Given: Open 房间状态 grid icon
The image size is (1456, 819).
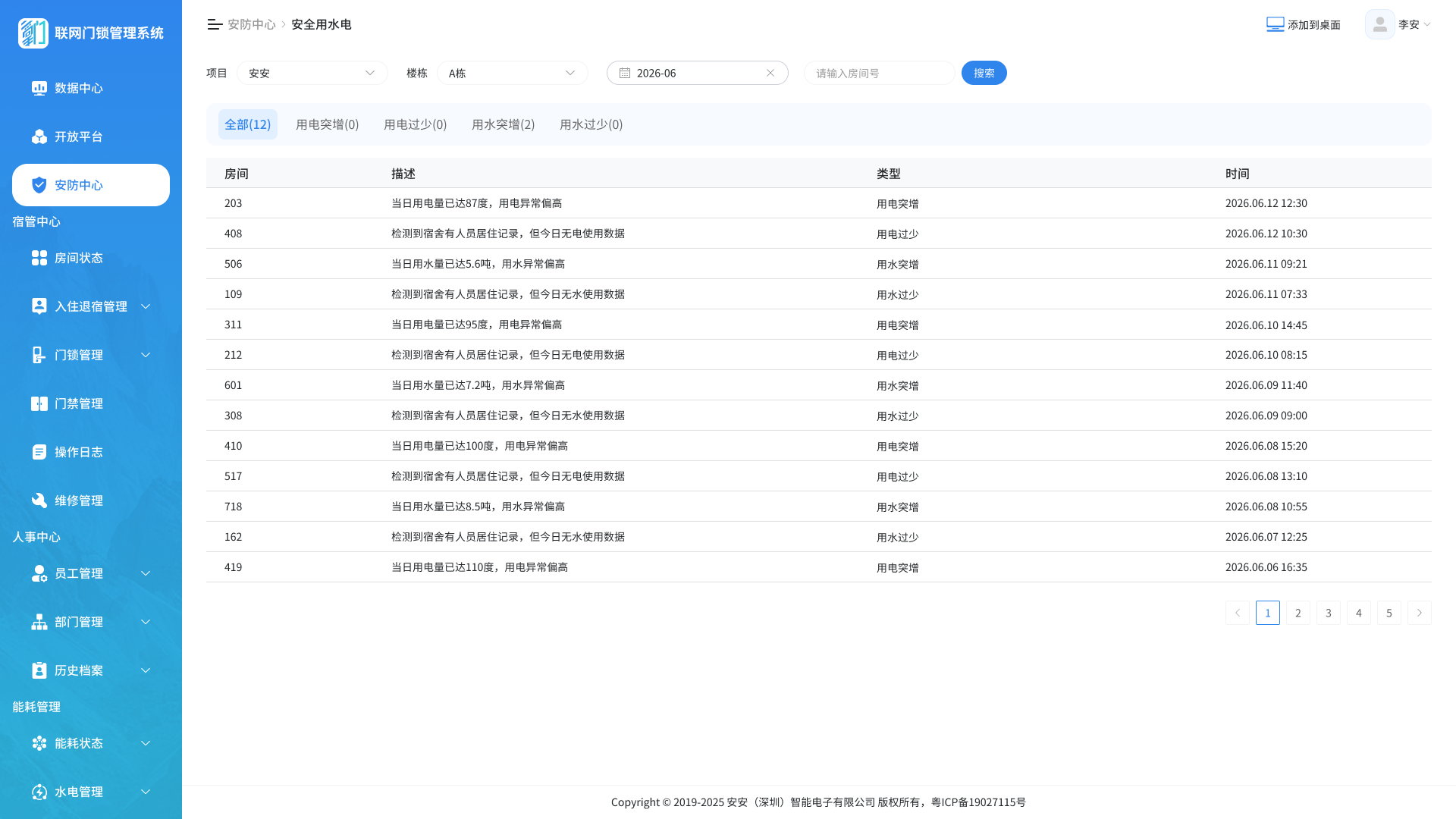Looking at the screenshot, I should click(39, 258).
